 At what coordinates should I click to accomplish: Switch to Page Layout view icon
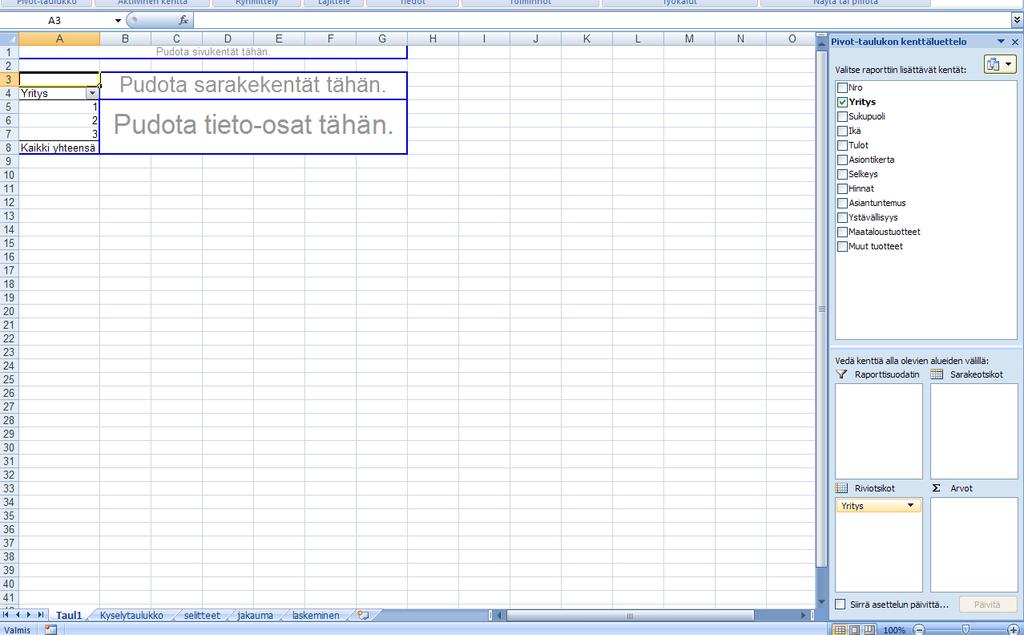point(854,630)
